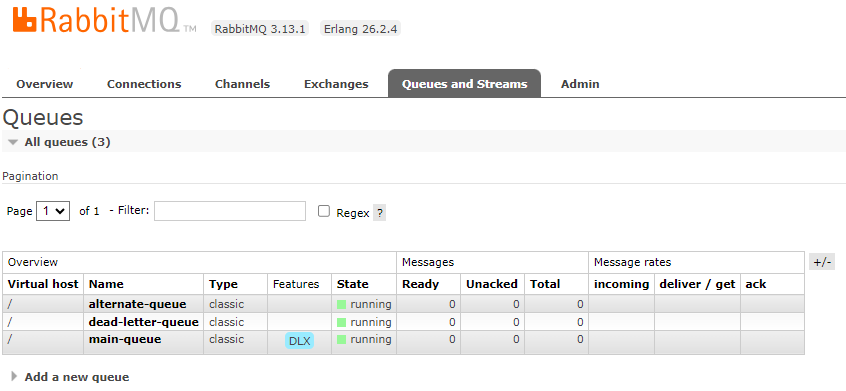Enable the Regex checkbox
The width and height of the screenshot is (846, 391).
pyautogui.click(x=324, y=211)
